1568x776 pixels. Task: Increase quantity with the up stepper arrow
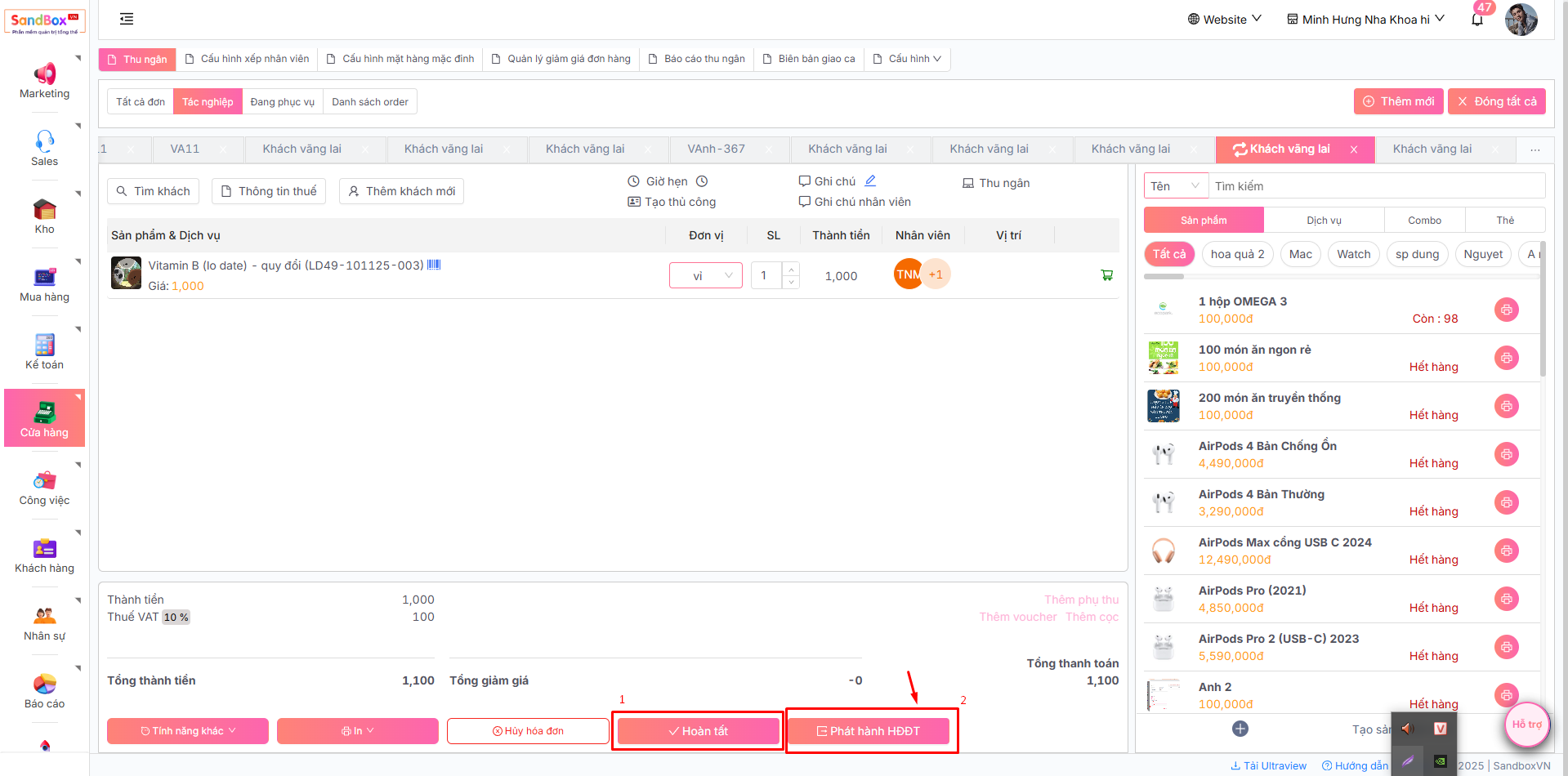point(790,270)
